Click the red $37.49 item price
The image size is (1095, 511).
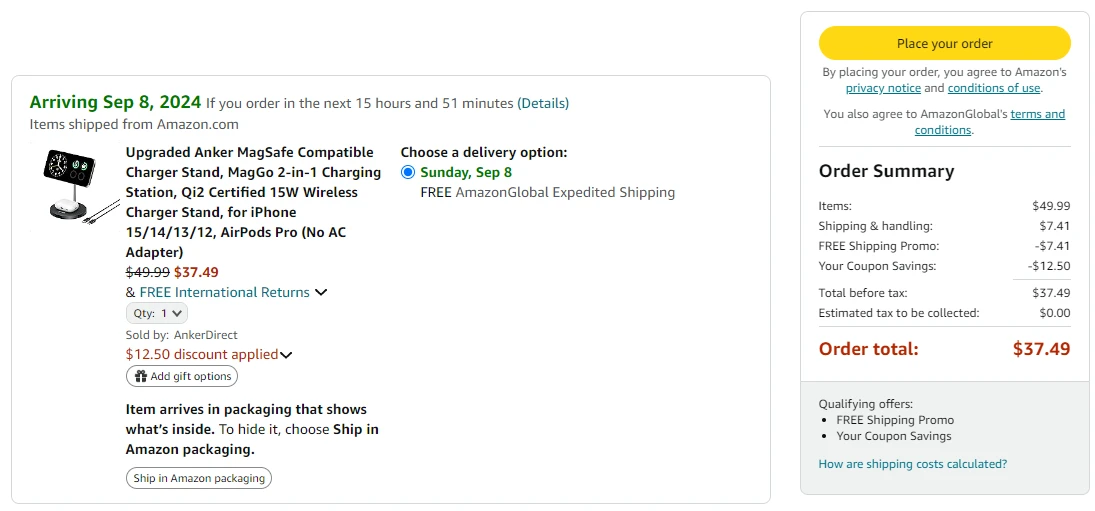click(196, 272)
